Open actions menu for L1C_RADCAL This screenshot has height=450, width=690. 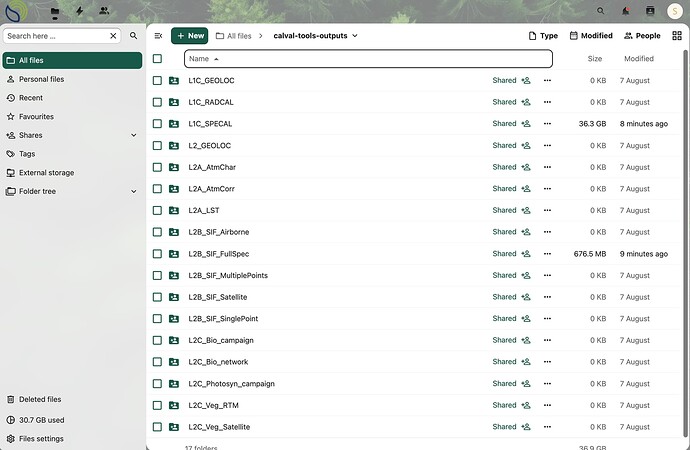[547, 102]
